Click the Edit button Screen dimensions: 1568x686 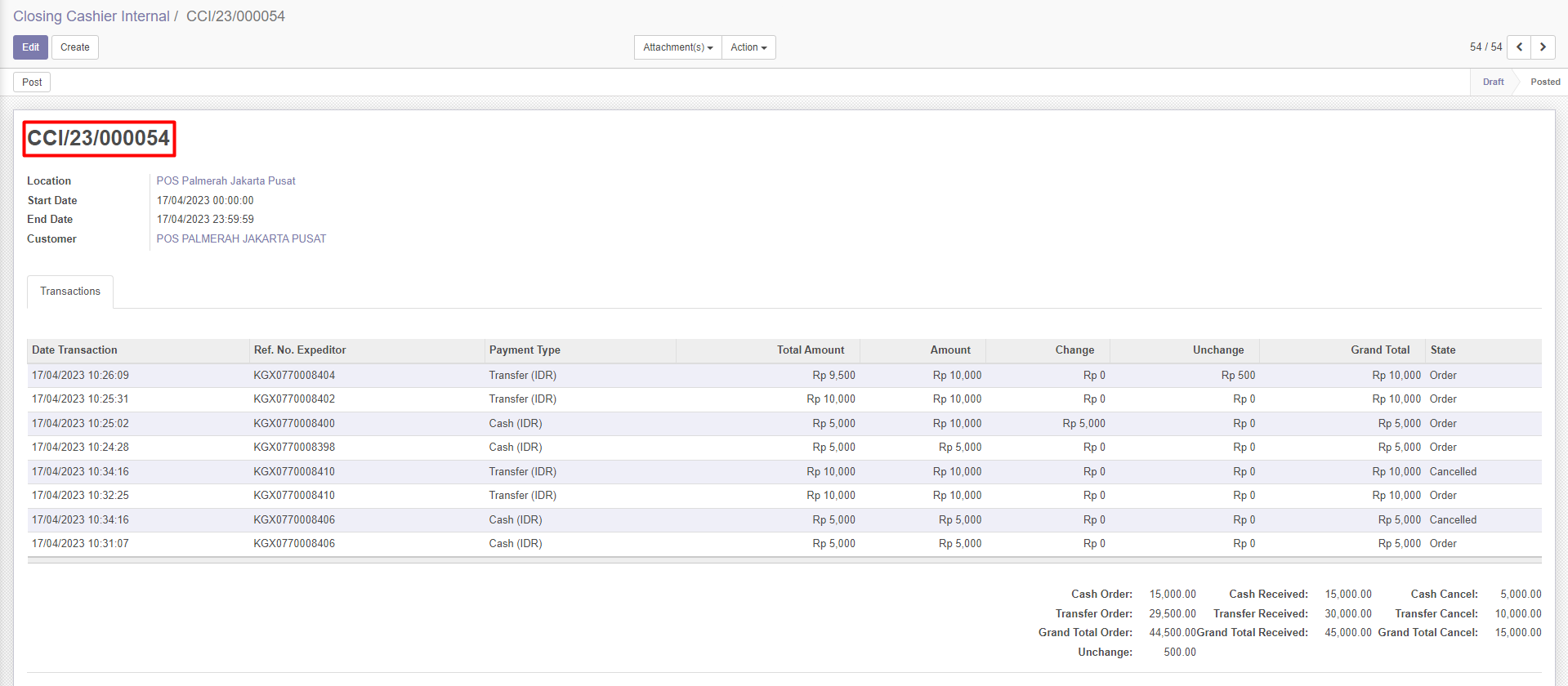pos(30,47)
